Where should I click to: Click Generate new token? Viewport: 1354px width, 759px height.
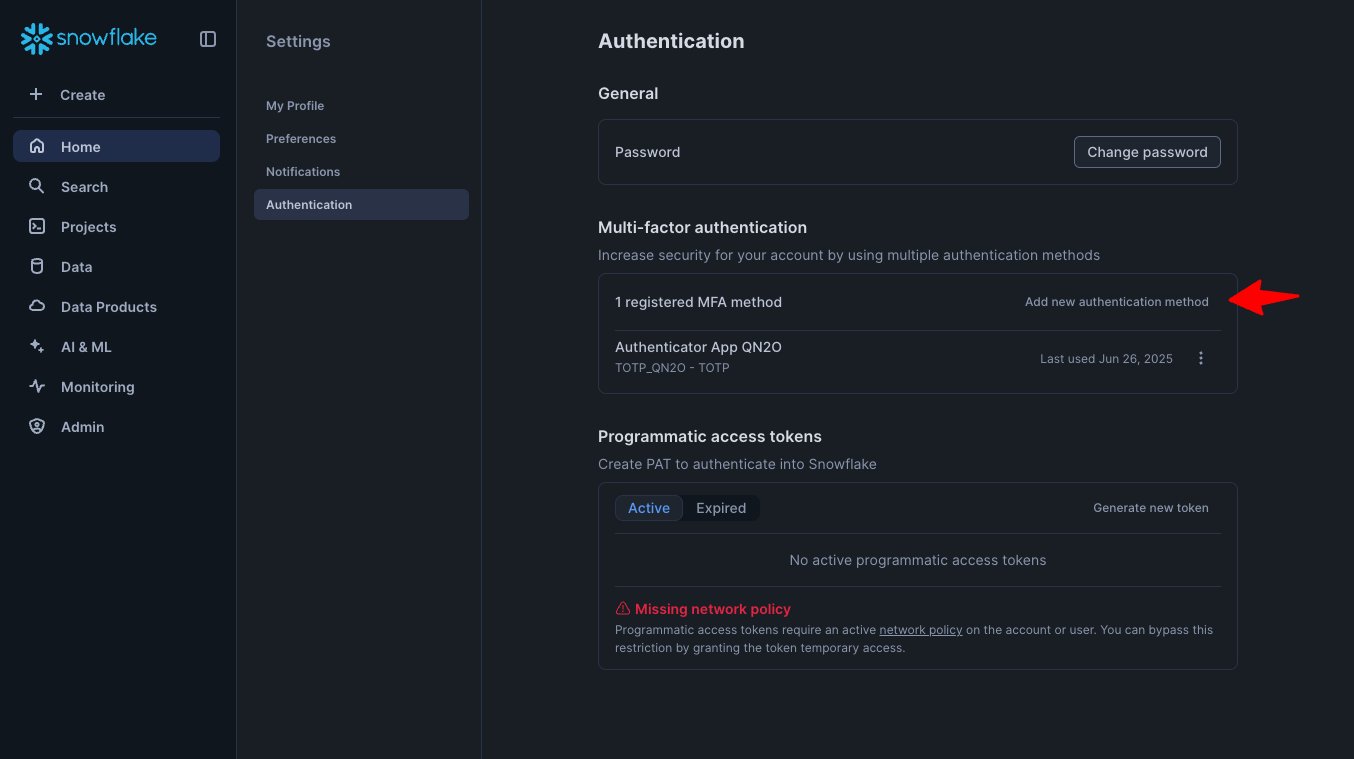pyautogui.click(x=1151, y=508)
